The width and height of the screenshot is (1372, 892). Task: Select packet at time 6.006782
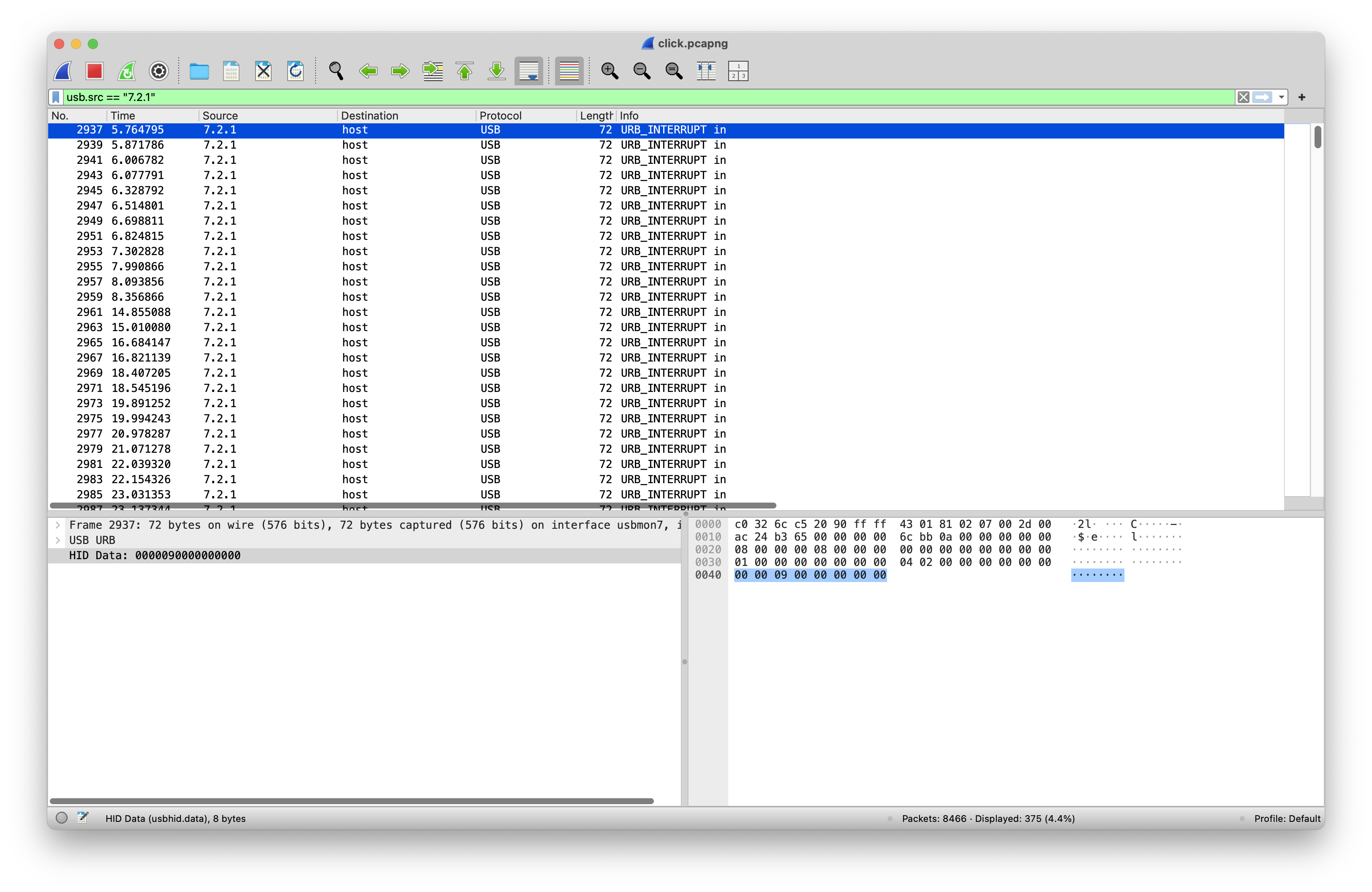pyautogui.click(x=666, y=160)
